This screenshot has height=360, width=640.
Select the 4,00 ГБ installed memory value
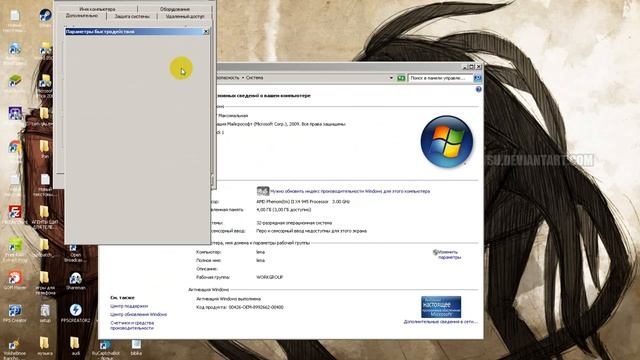[283, 210]
